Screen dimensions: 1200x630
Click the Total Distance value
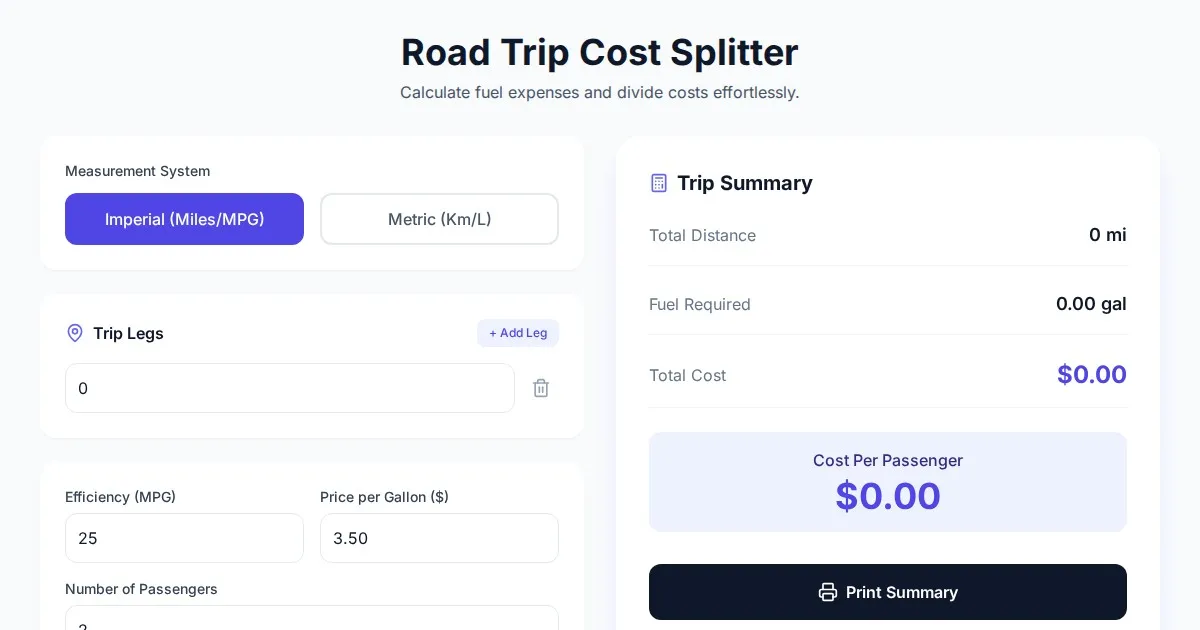tap(1107, 235)
